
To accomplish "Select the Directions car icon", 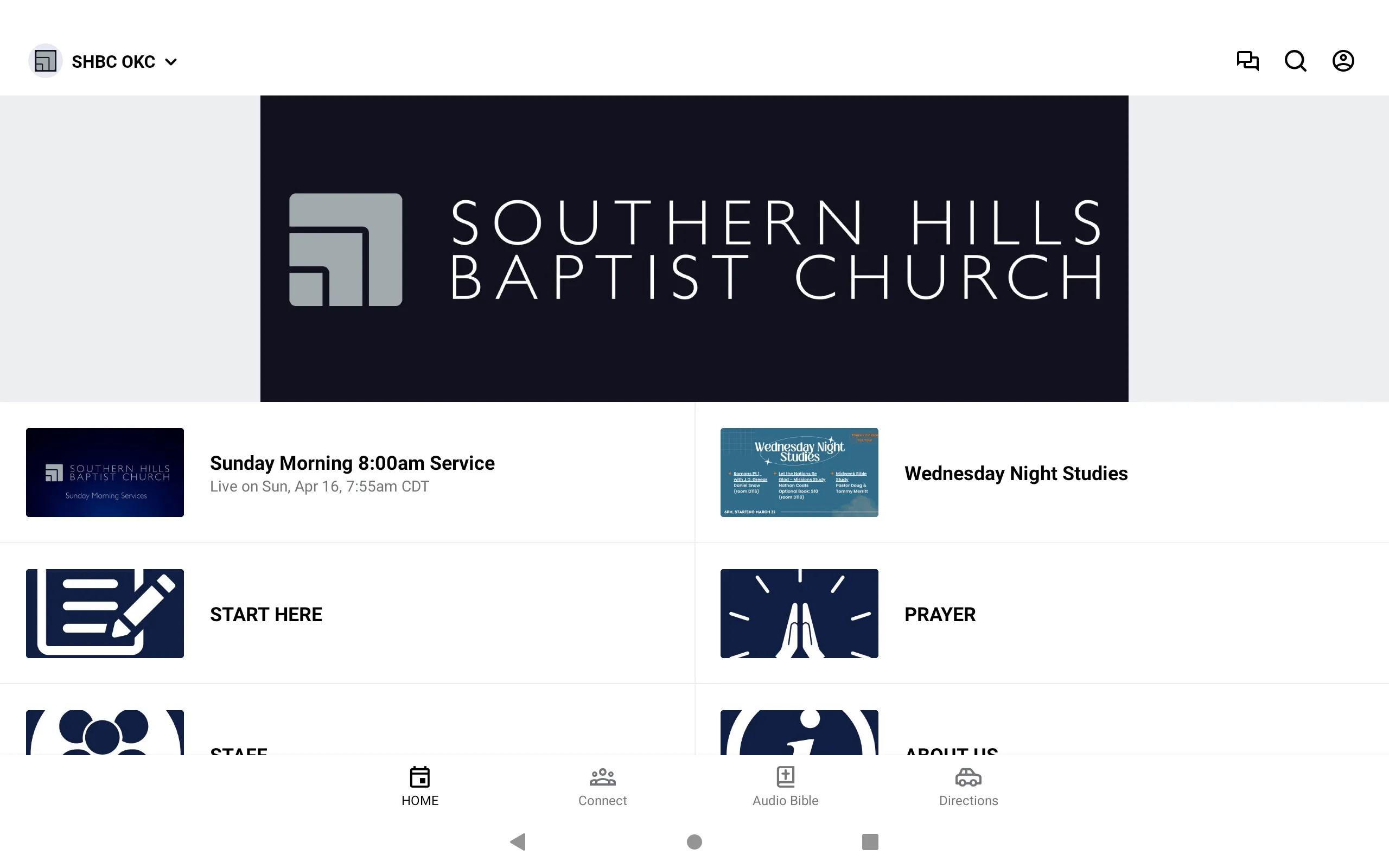I will pyautogui.click(x=968, y=777).
